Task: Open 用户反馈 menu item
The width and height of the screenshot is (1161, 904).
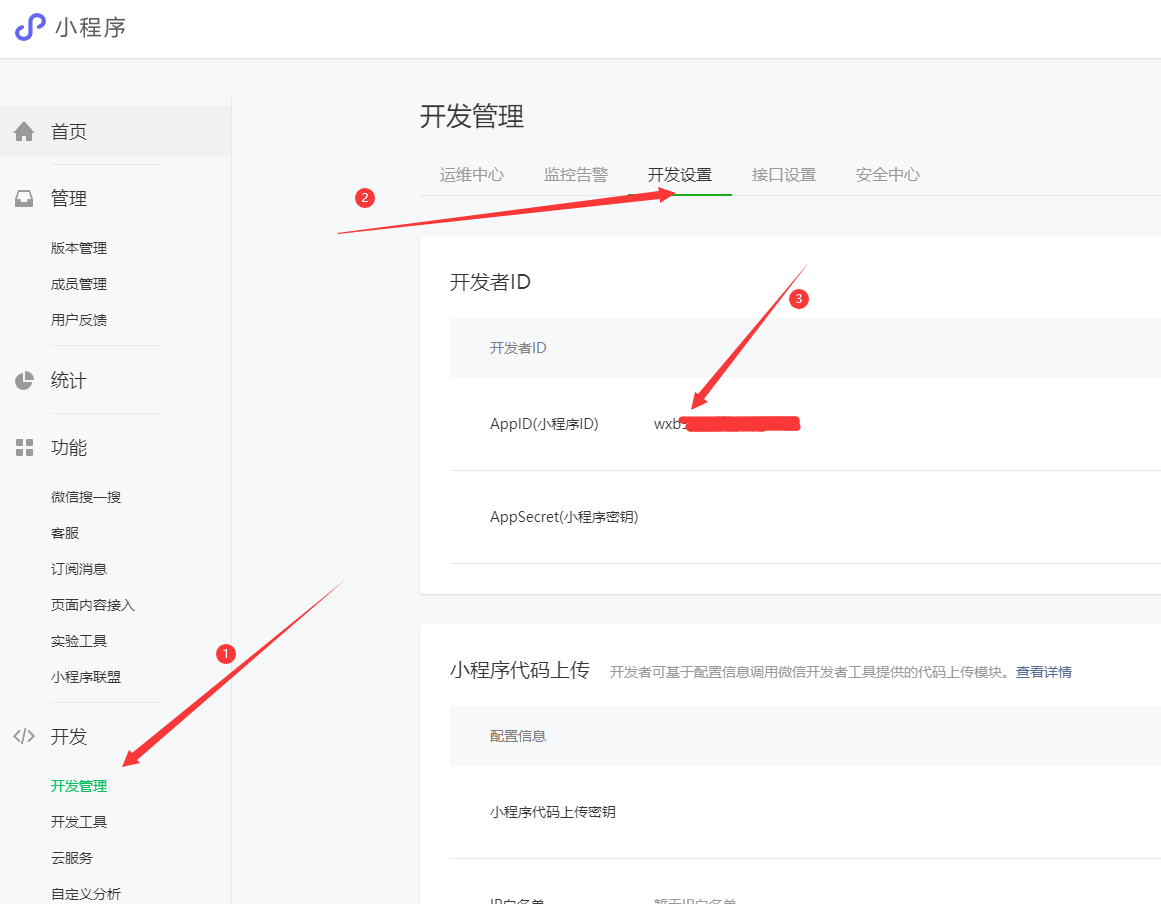Action: pyautogui.click(x=78, y=320)
